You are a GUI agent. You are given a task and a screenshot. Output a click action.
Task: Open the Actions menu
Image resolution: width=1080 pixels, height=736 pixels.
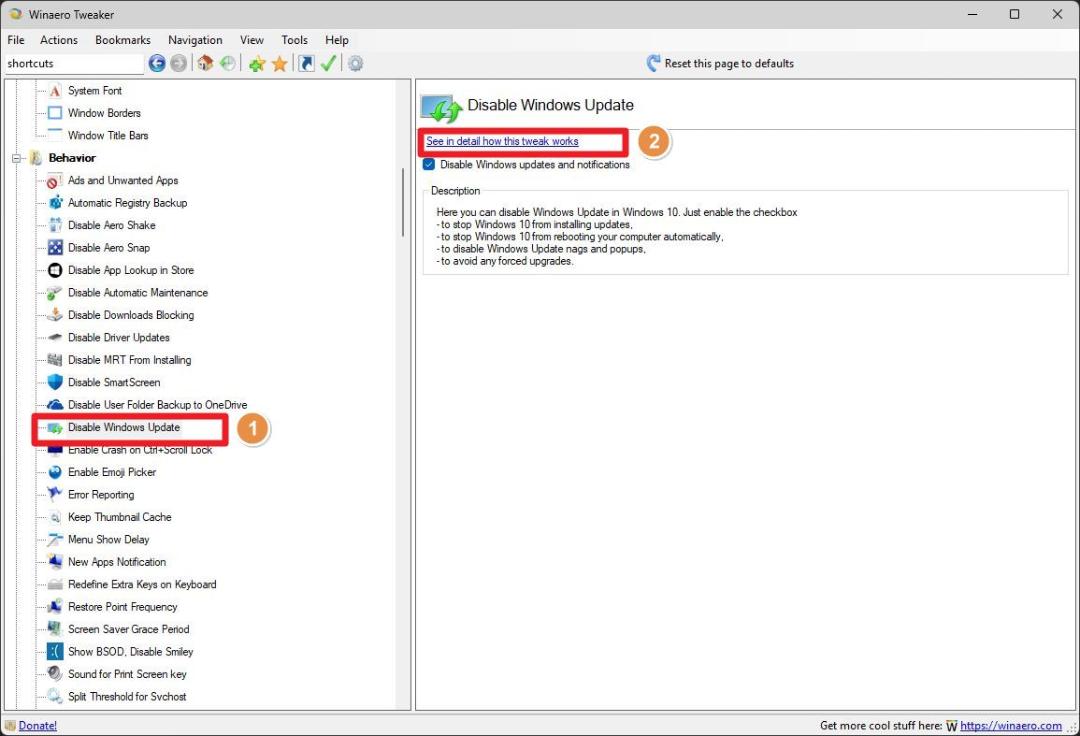coord(59,40)
